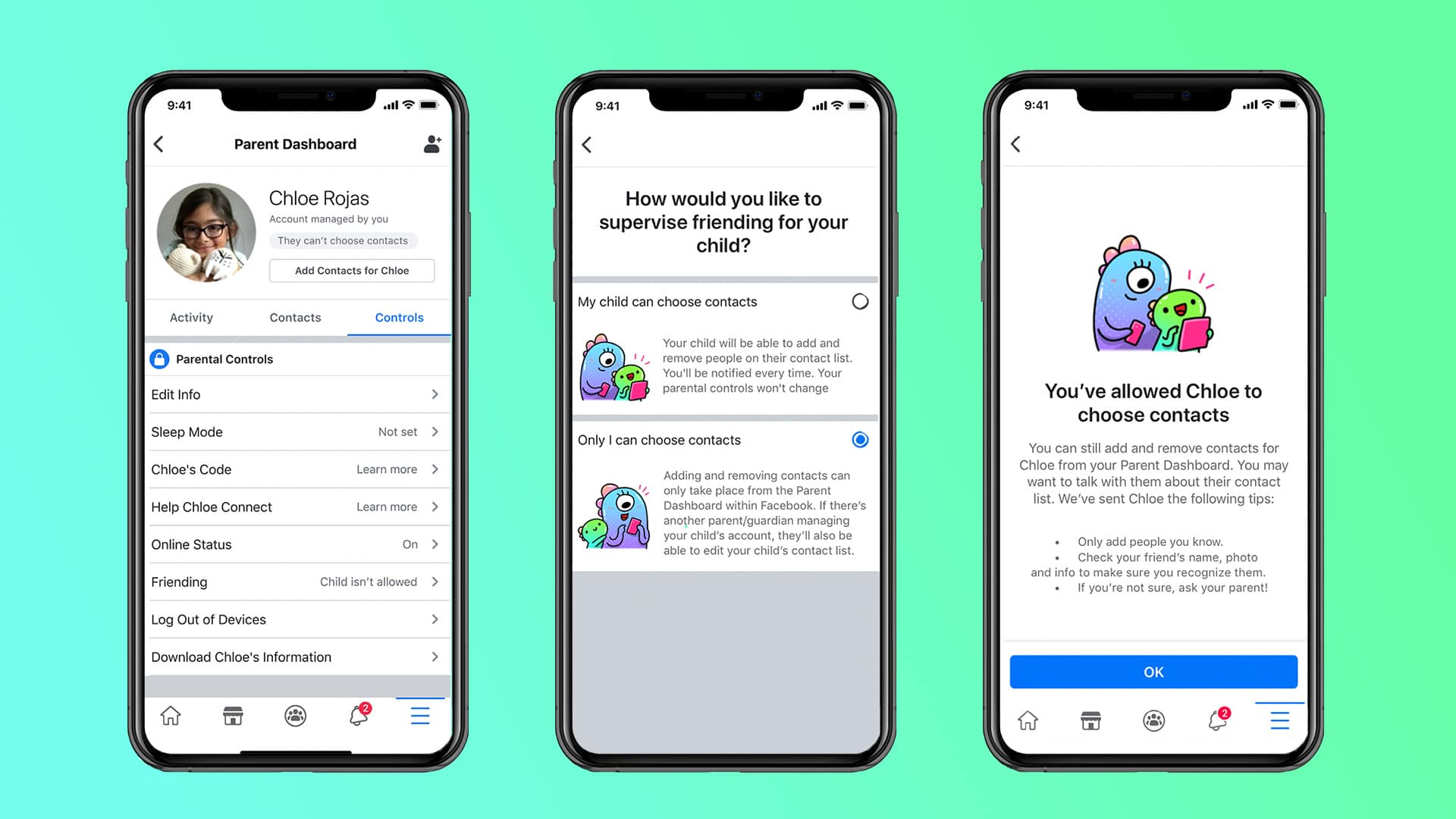Image resolution: width=1456 pixels, height=819 pixels.
Task: Select 'My child can choose contacts' radio button
Action: pyautogui.click(x=860, y=301)
